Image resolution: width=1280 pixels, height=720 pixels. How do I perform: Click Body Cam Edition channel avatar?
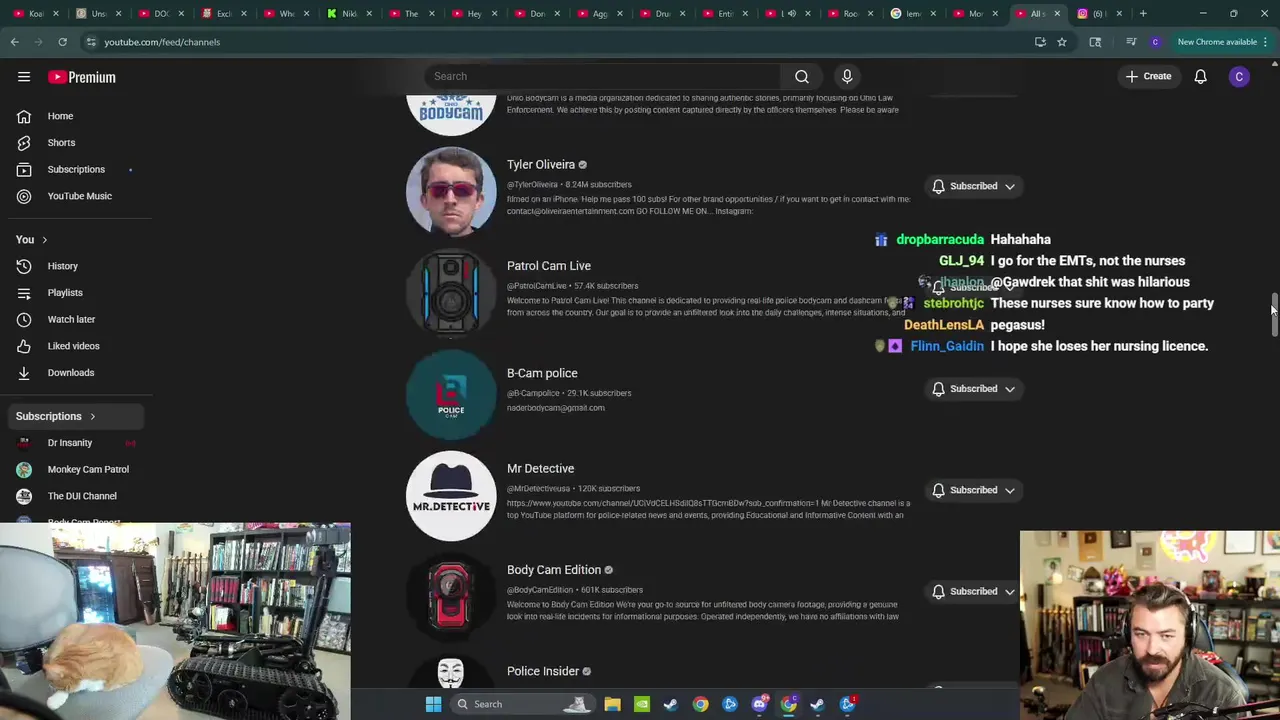click(x=451, y=597)
